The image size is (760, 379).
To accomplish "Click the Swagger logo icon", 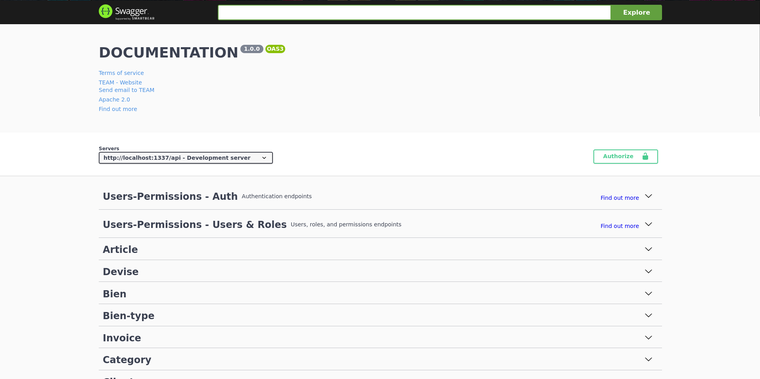I will click(x=106, y=11).
